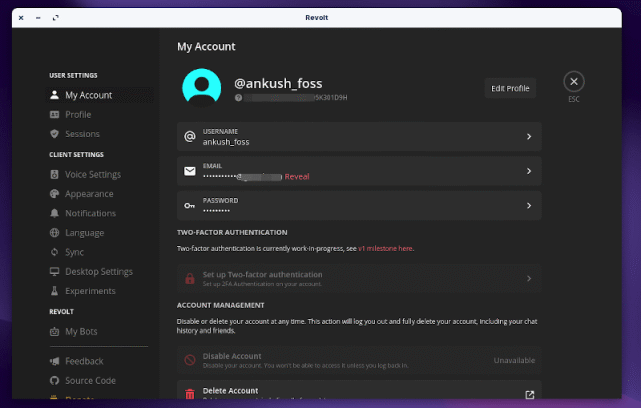The height and width of the screenshot is (408, 641).
Task: Close settings with the ESC X button
Action: pos(574,82)
